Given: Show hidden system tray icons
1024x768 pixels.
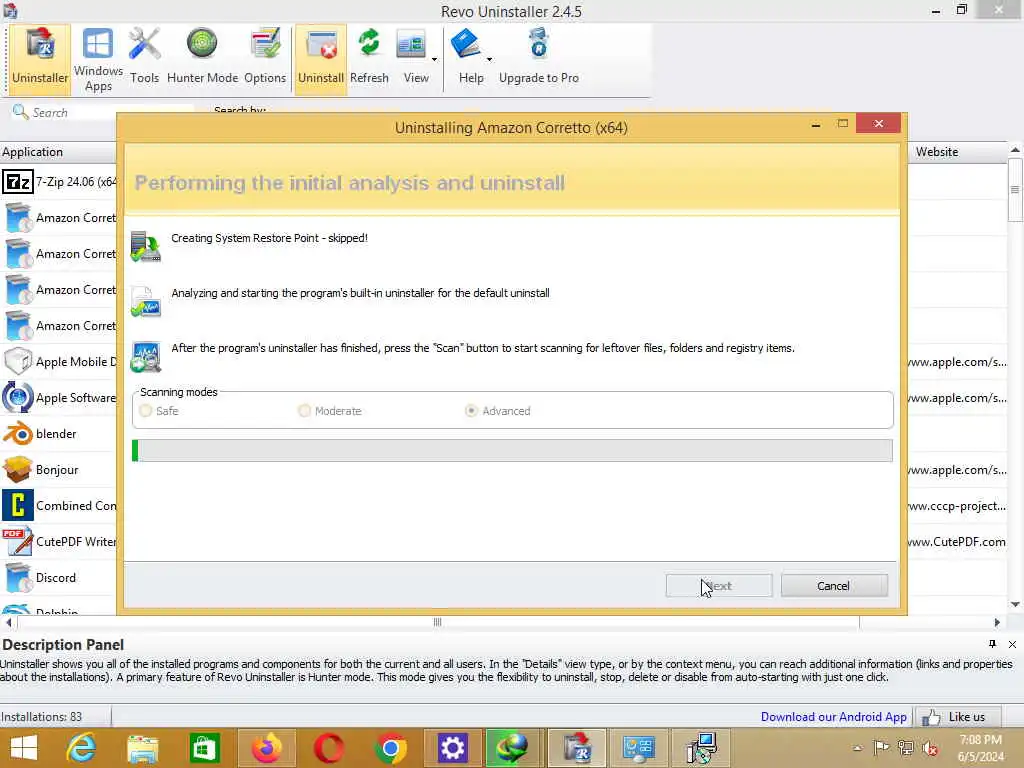Looking at the screenshot, I should click(x=857, y=748).
